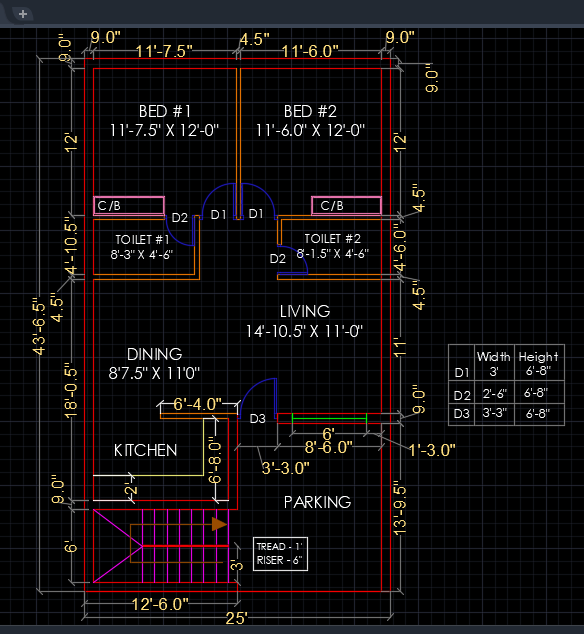
Task: Click the plus new drawing tab button
Action: 23,14
